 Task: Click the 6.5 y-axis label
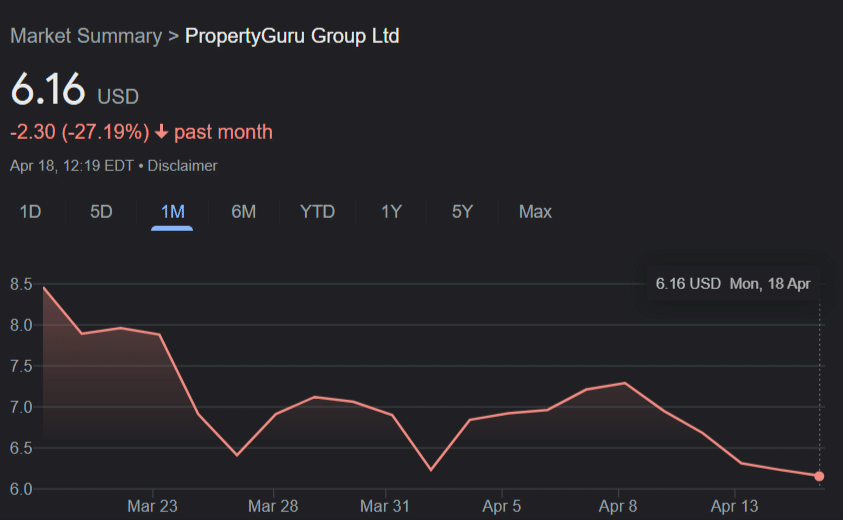pyautogui.click(x=21, y=448)
